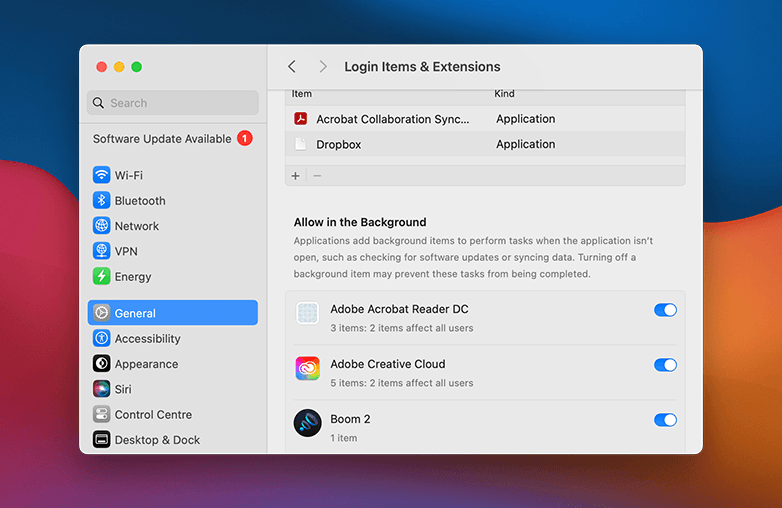
Task: Click the VPN sidebar icon
Action: pos(101,251)
